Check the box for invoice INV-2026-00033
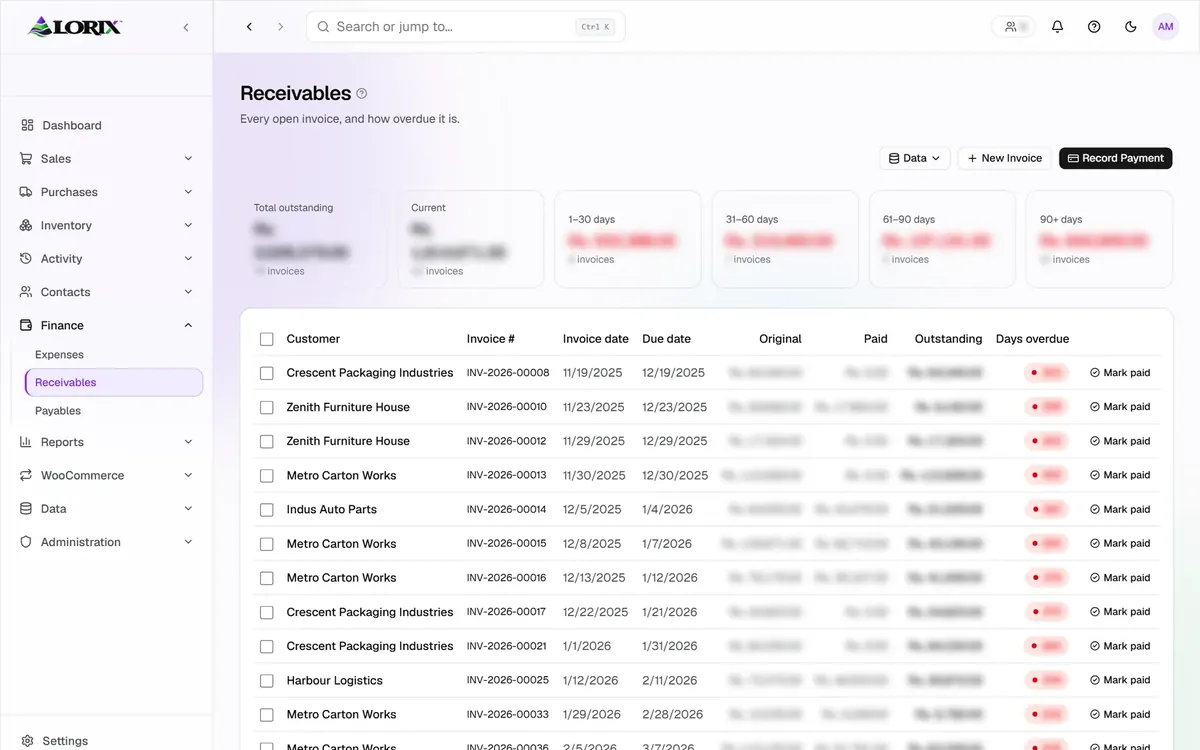Image resolution: width=1200 pixels, height=750 pixels. click(267, 715)
